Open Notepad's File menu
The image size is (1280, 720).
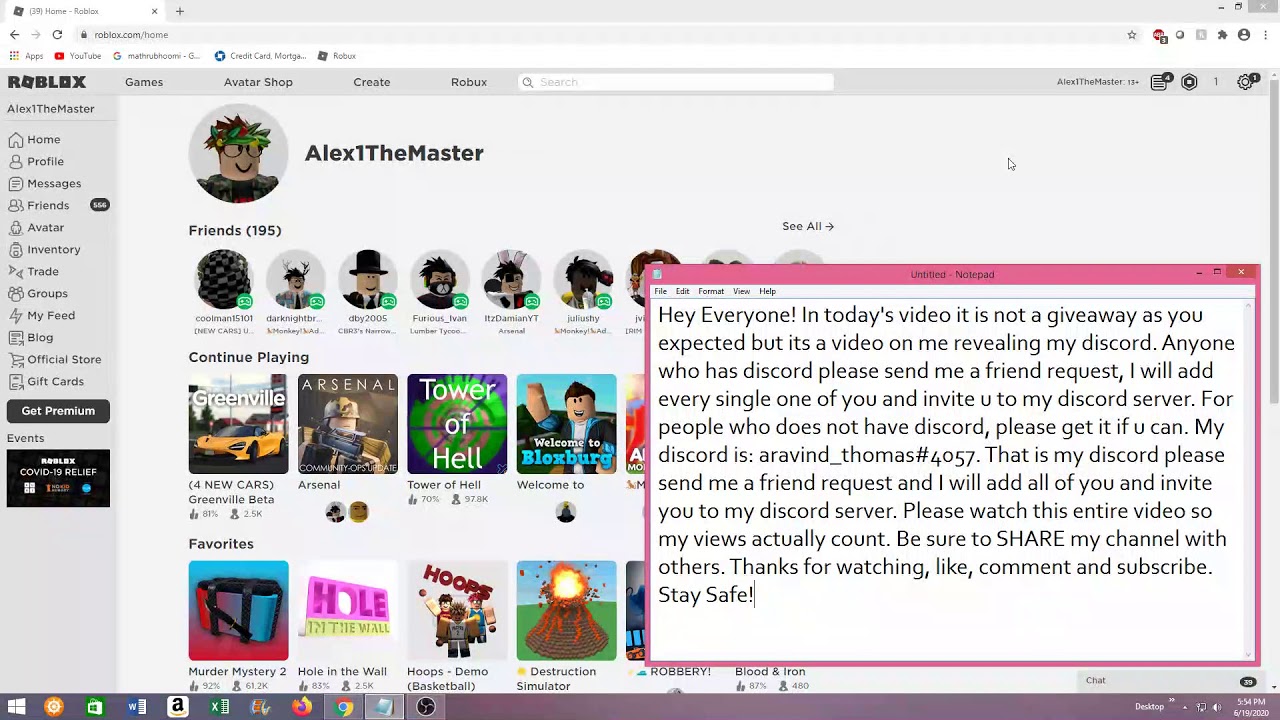tap(660, 291)
